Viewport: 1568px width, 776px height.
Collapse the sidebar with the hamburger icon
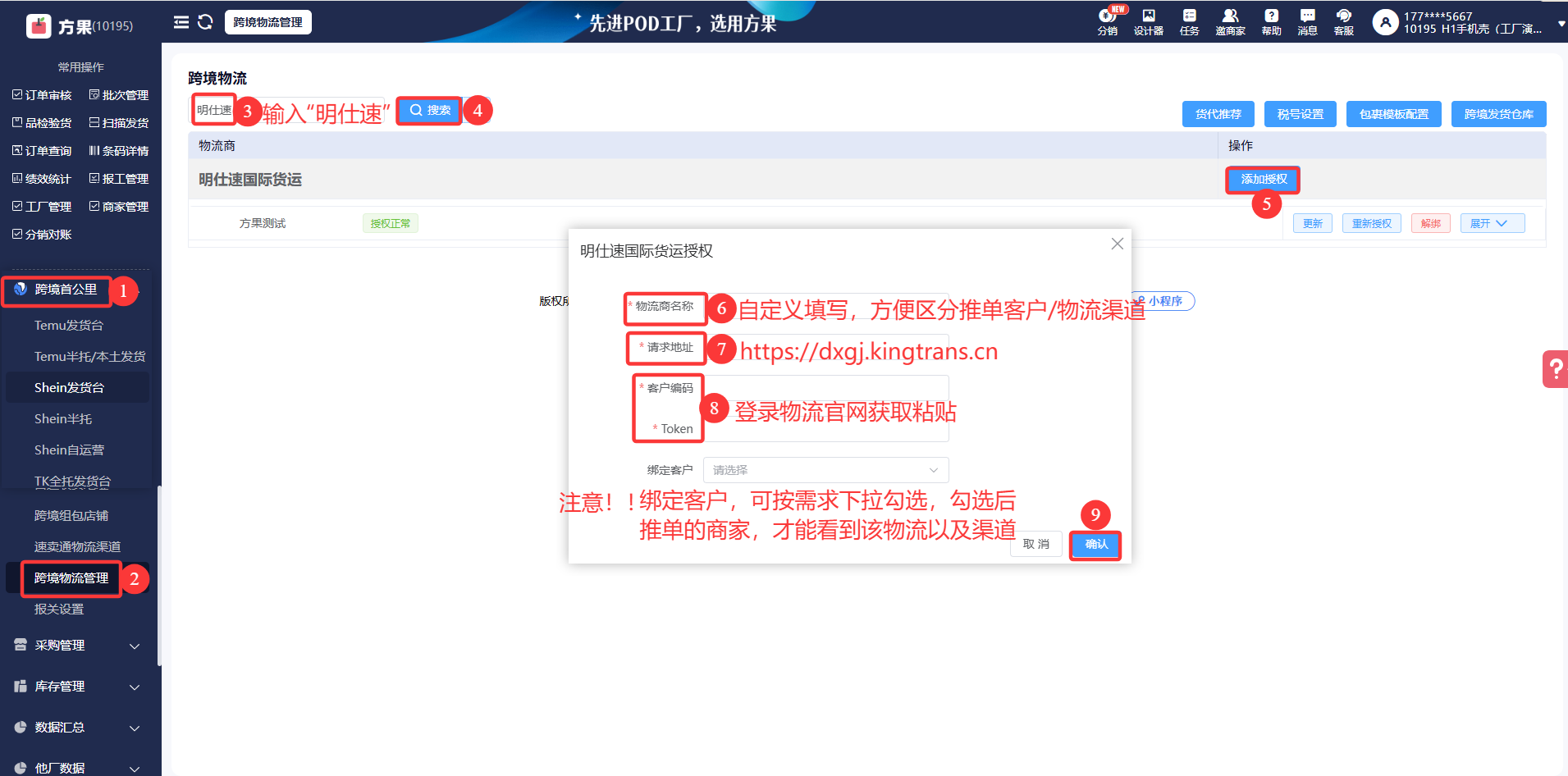(181, 22)
